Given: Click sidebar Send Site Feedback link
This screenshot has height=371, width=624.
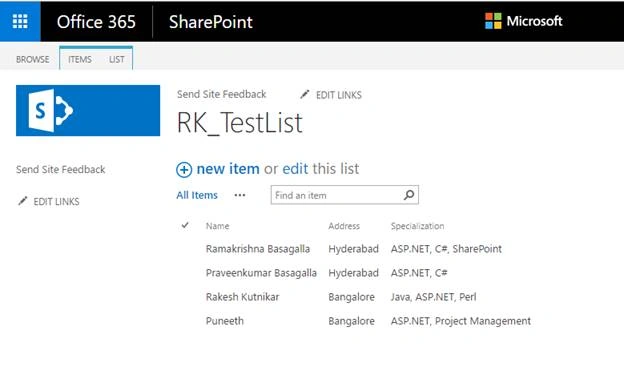Looking at the screenshot, I should pos(60,170).
